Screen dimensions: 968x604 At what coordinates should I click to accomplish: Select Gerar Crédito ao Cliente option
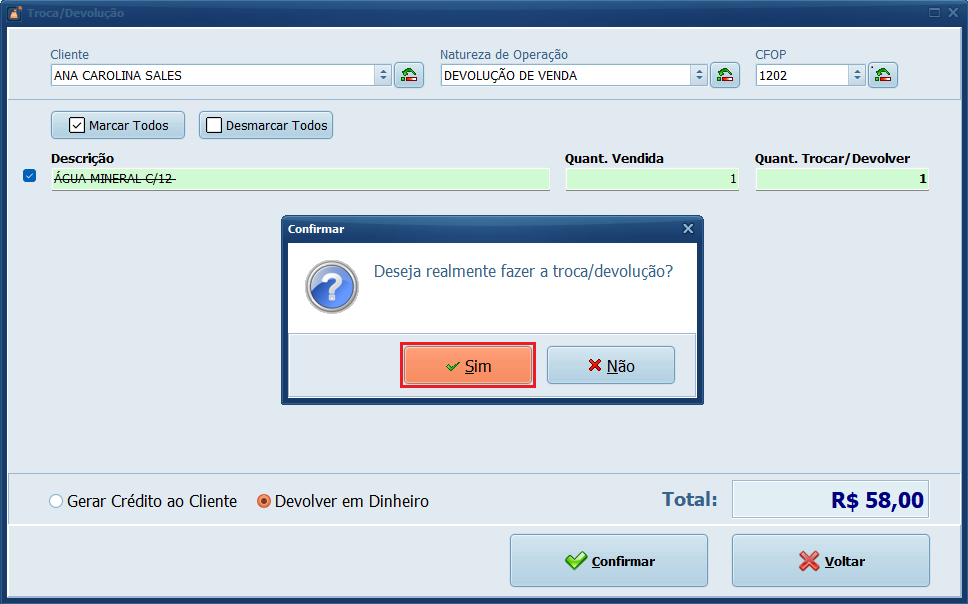tap(56, 501)
